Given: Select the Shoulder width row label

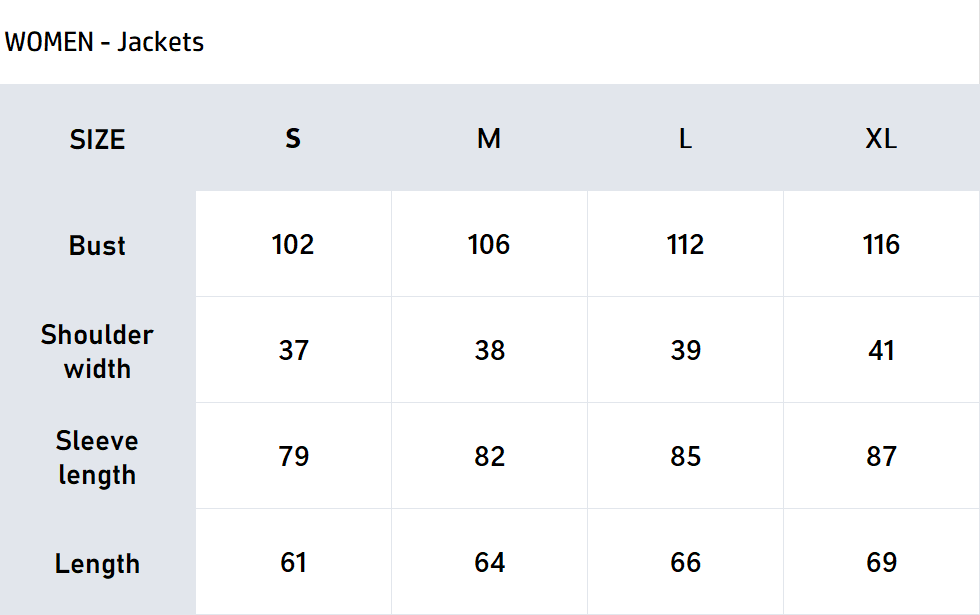Looking at the screenshot, I should (x=97, y=351).
